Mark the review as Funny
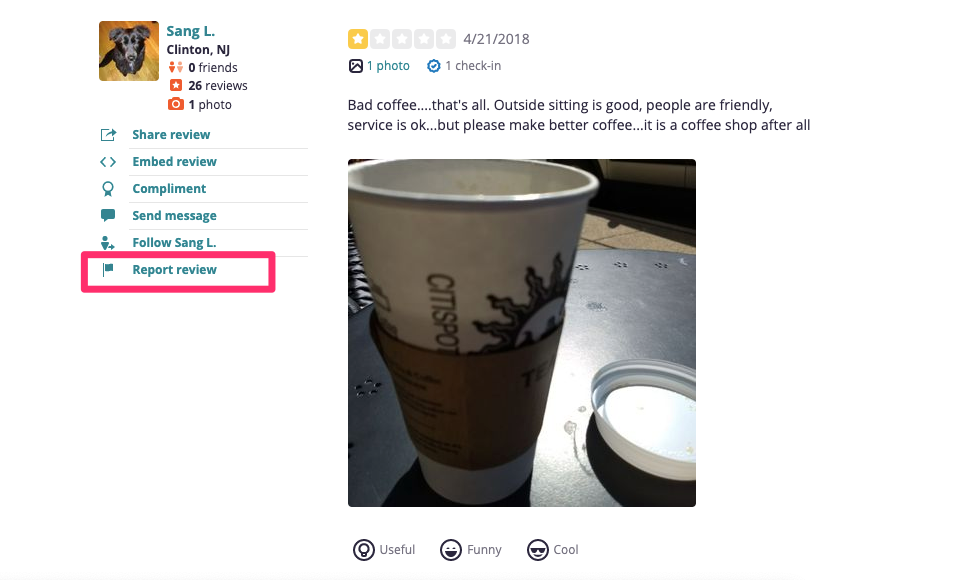This screenshot has width=964, height=580. tap(471, 549)
